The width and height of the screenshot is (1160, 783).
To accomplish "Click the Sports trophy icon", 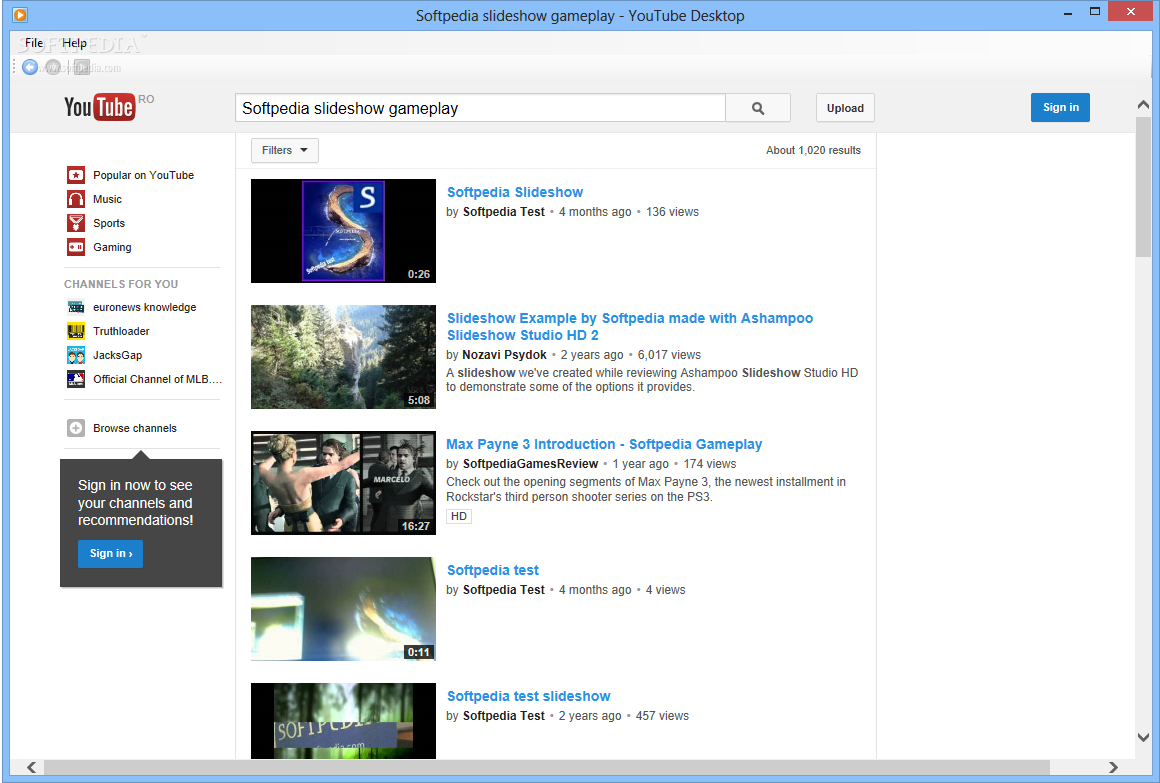I will tap(75, 223).
